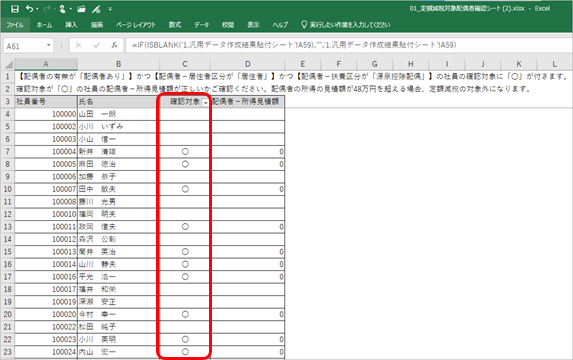
Task: Click cell with employee number 100004
Action: (x=46, y=152)
